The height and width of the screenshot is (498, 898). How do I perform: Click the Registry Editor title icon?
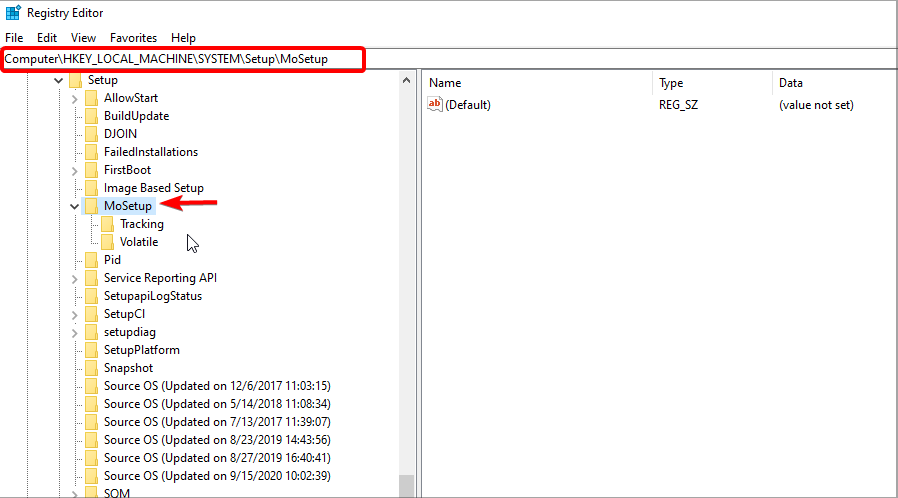pos(13,13)
